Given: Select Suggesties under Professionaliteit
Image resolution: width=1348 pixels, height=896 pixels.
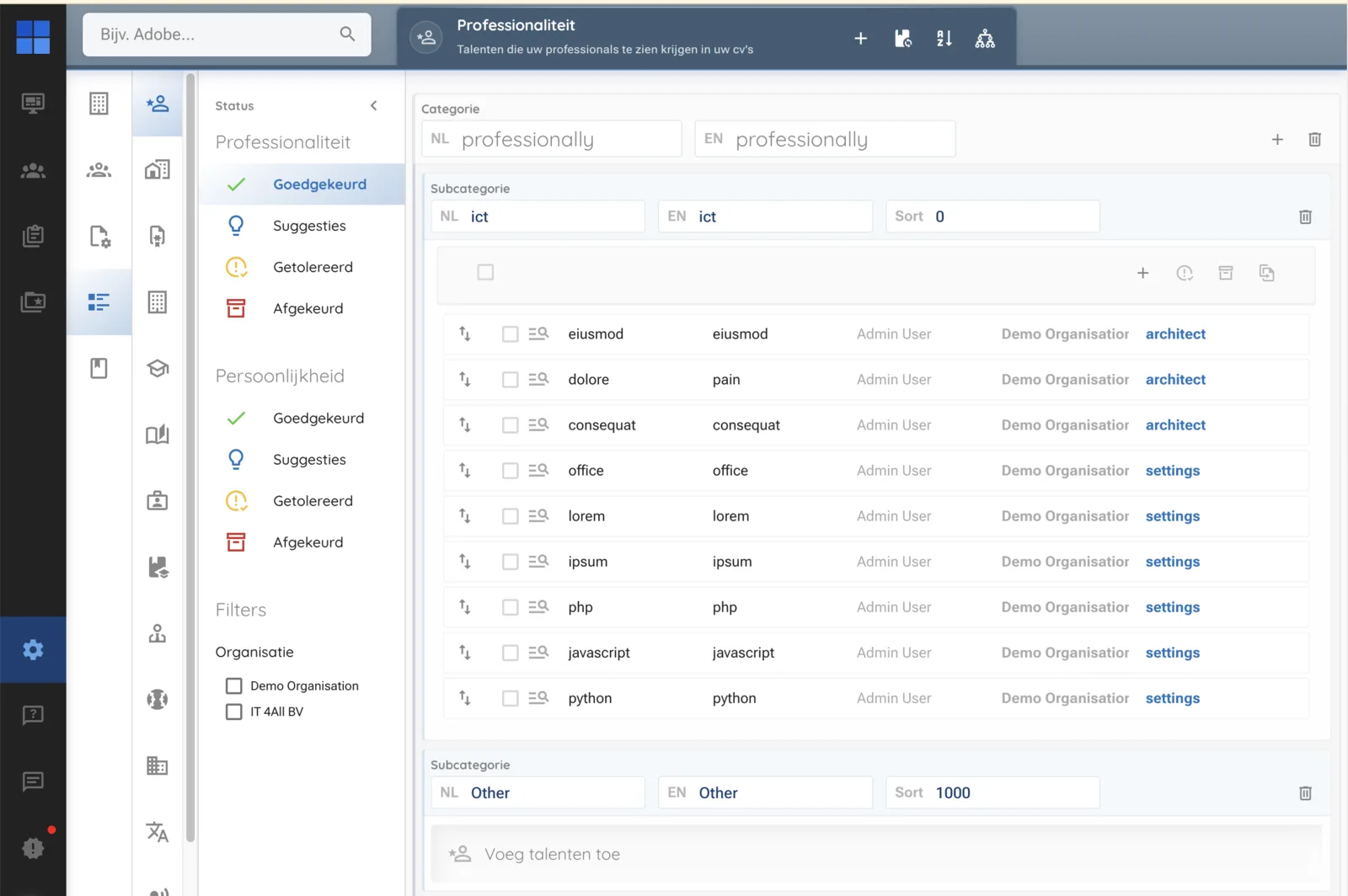Looking at the screenshot, I should 302,226.
